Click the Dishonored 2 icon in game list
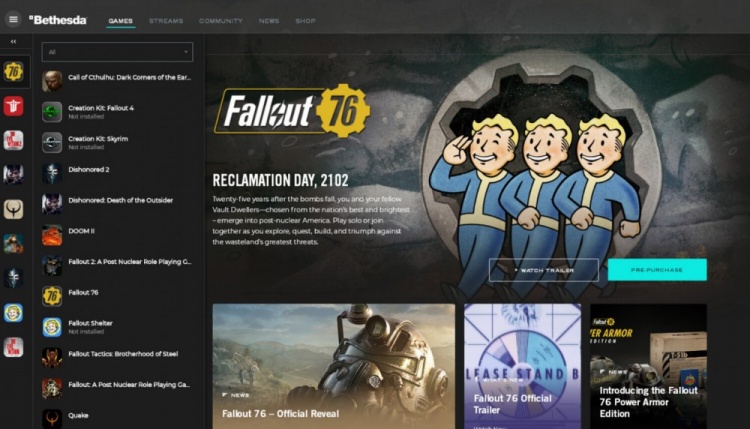750x429 pixels. [x=52, y=173]
